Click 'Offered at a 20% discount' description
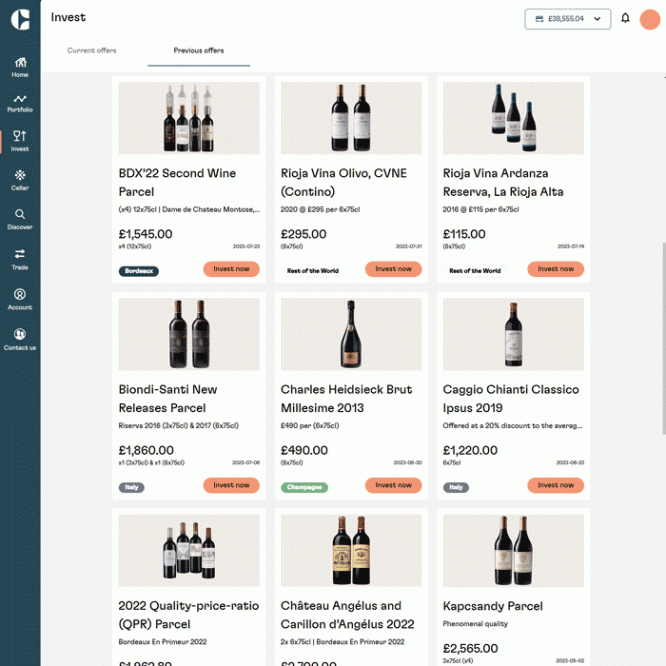The width and height of the screenshot is (666, 666). click(x=512, y=426)
